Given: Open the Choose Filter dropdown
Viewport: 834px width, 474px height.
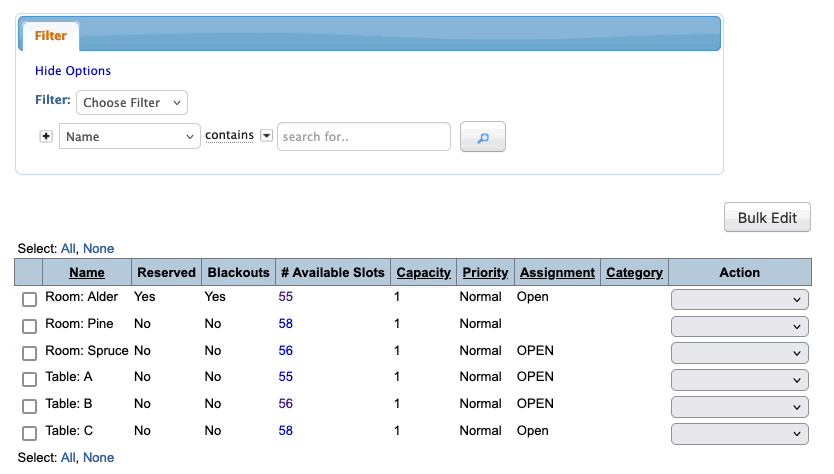Looking at the screenshot, I should [132, 102].
